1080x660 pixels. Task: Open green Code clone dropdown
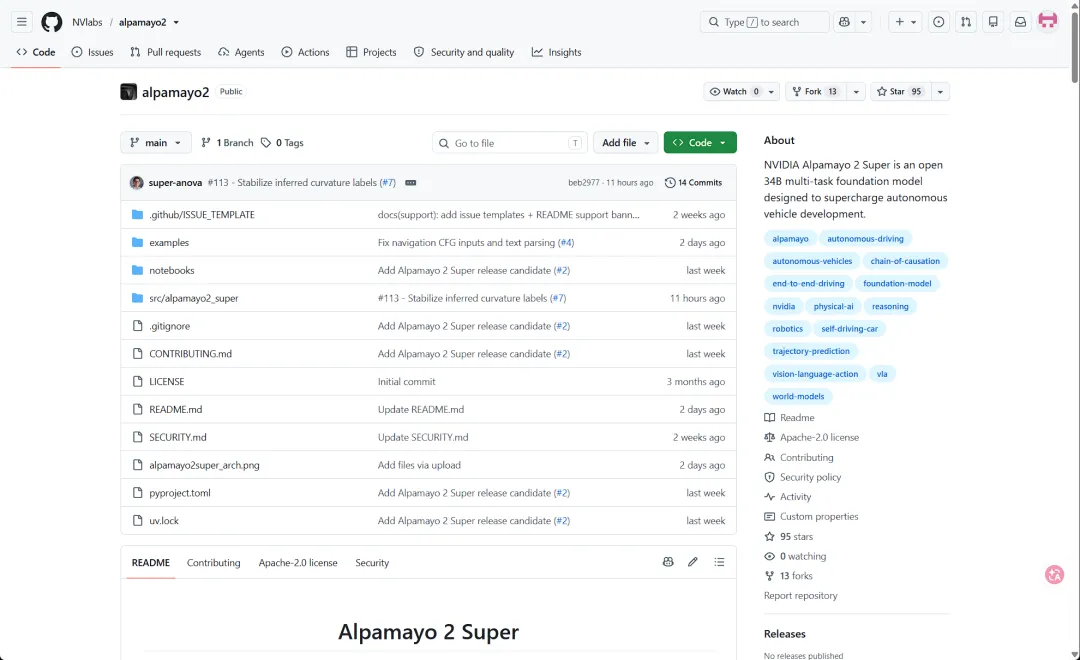[x=700, y=143]
